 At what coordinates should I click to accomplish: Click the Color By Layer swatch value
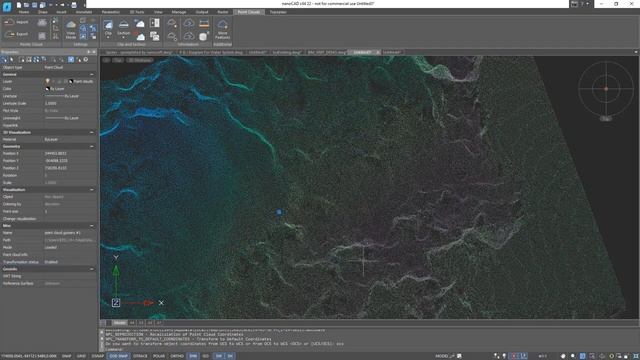coord(55,89)
